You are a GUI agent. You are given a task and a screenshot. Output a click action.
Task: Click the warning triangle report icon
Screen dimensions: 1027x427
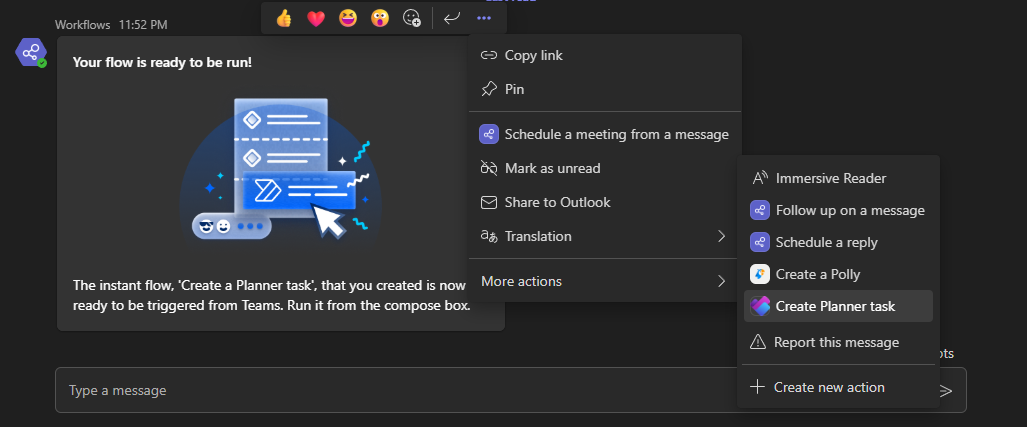tap(758, 342)
